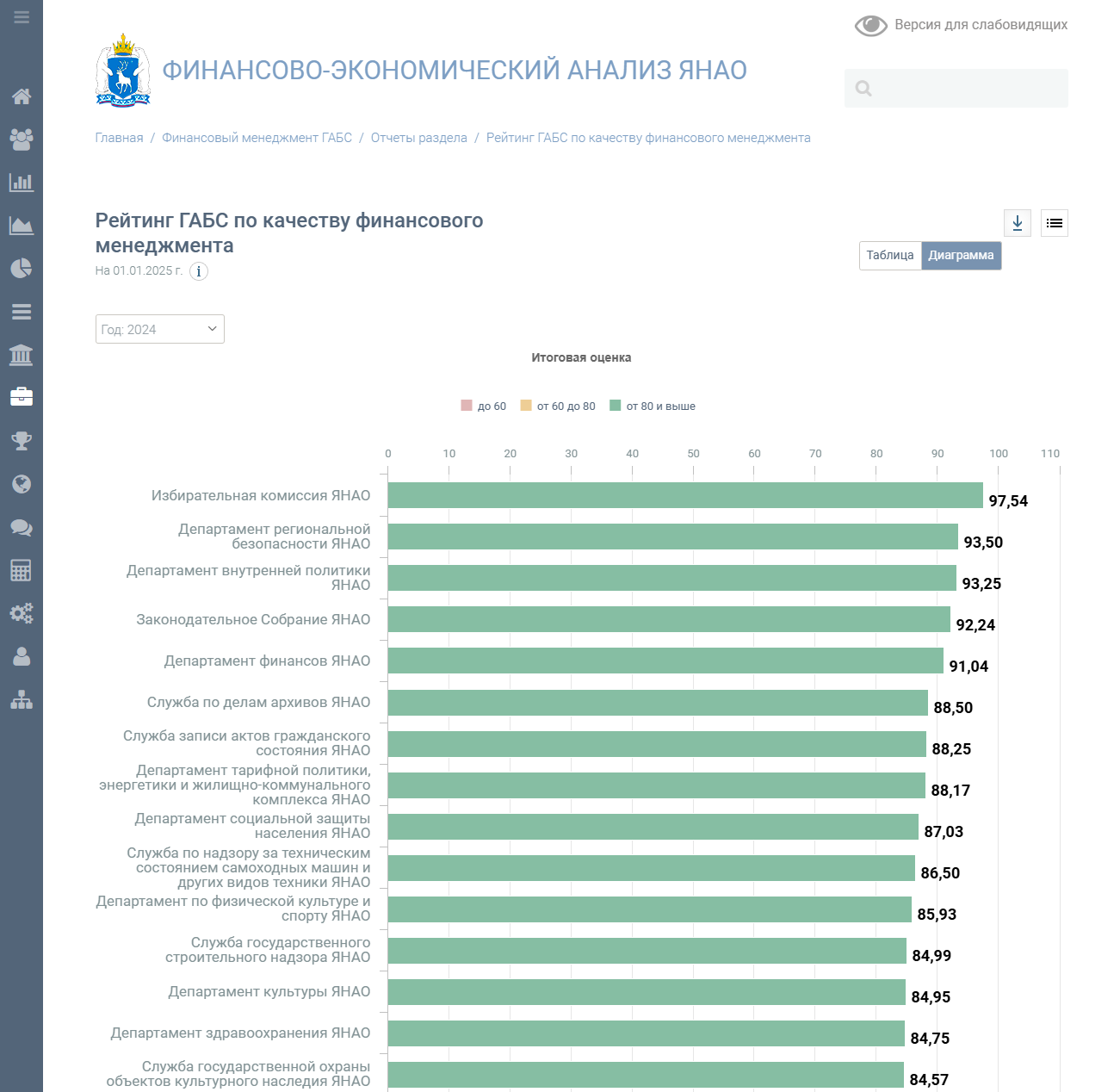This screenshot has height=1092, width=1120.
Task: Switch to the 'Таблица' tab
Action: (890, 256)
